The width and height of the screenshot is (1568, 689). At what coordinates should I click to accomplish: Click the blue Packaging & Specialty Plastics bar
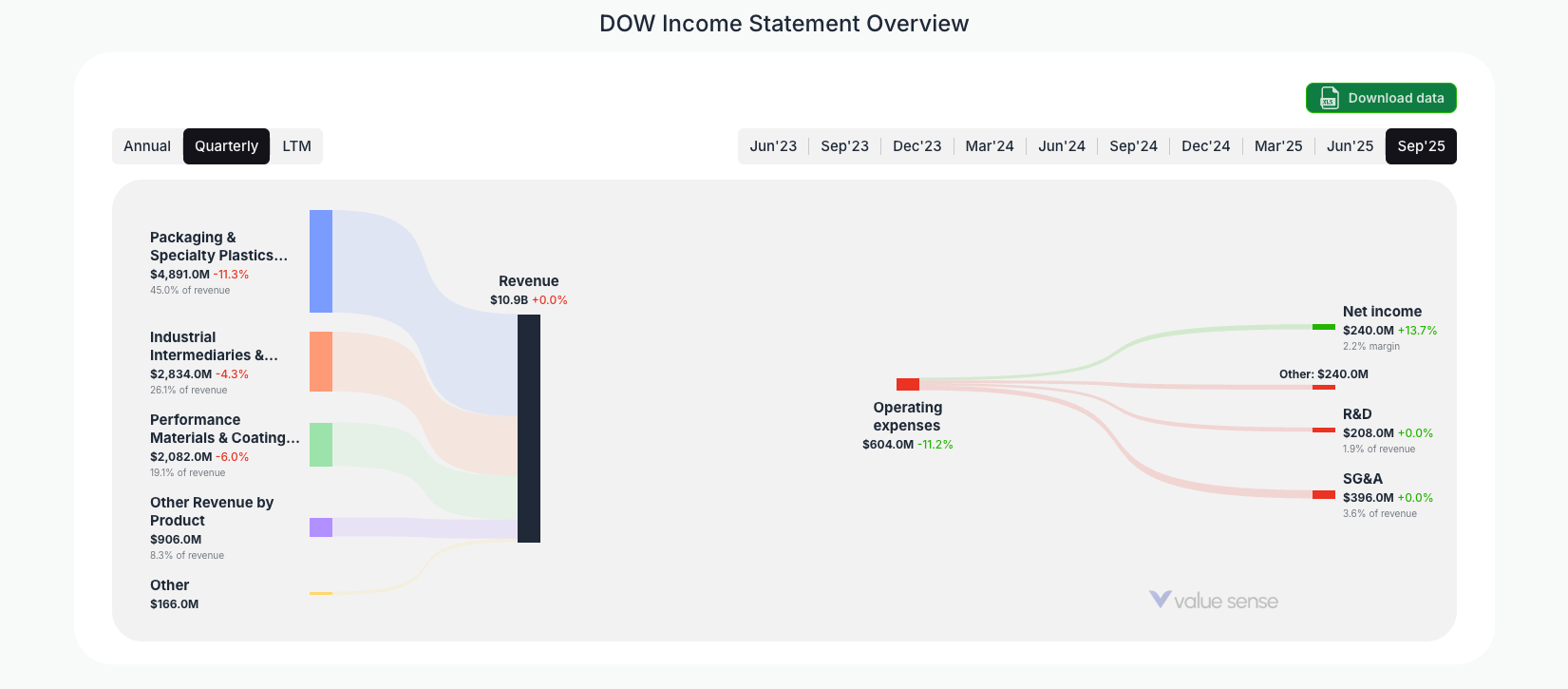point(321,261)
